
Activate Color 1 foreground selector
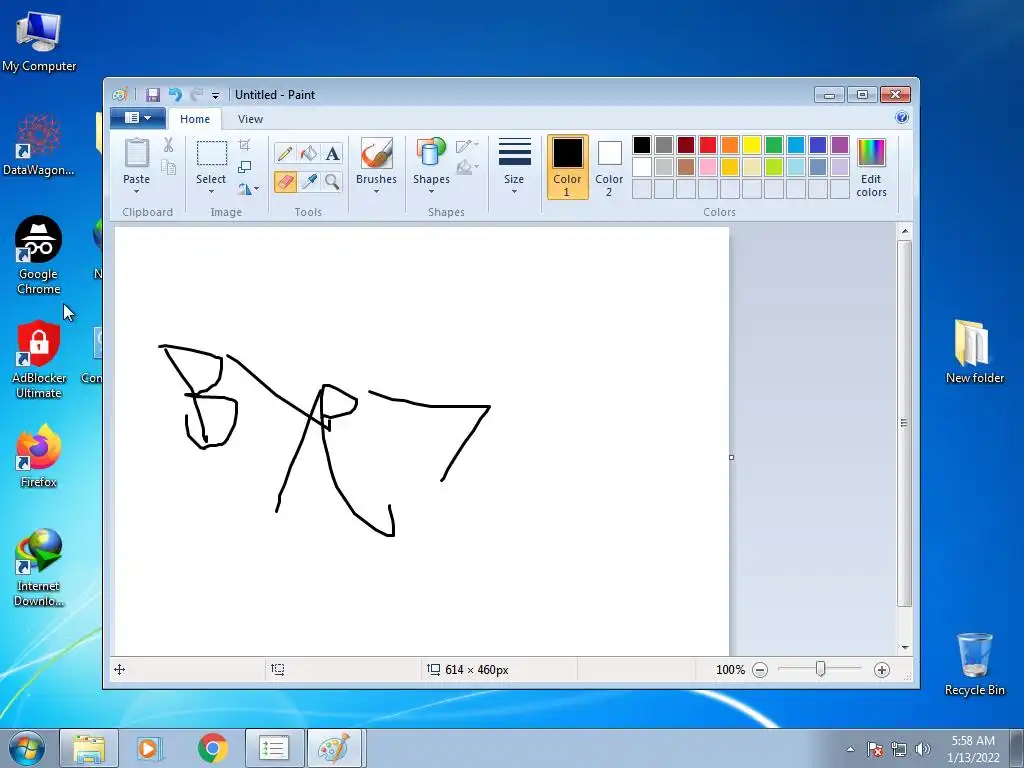pos(567,167)
